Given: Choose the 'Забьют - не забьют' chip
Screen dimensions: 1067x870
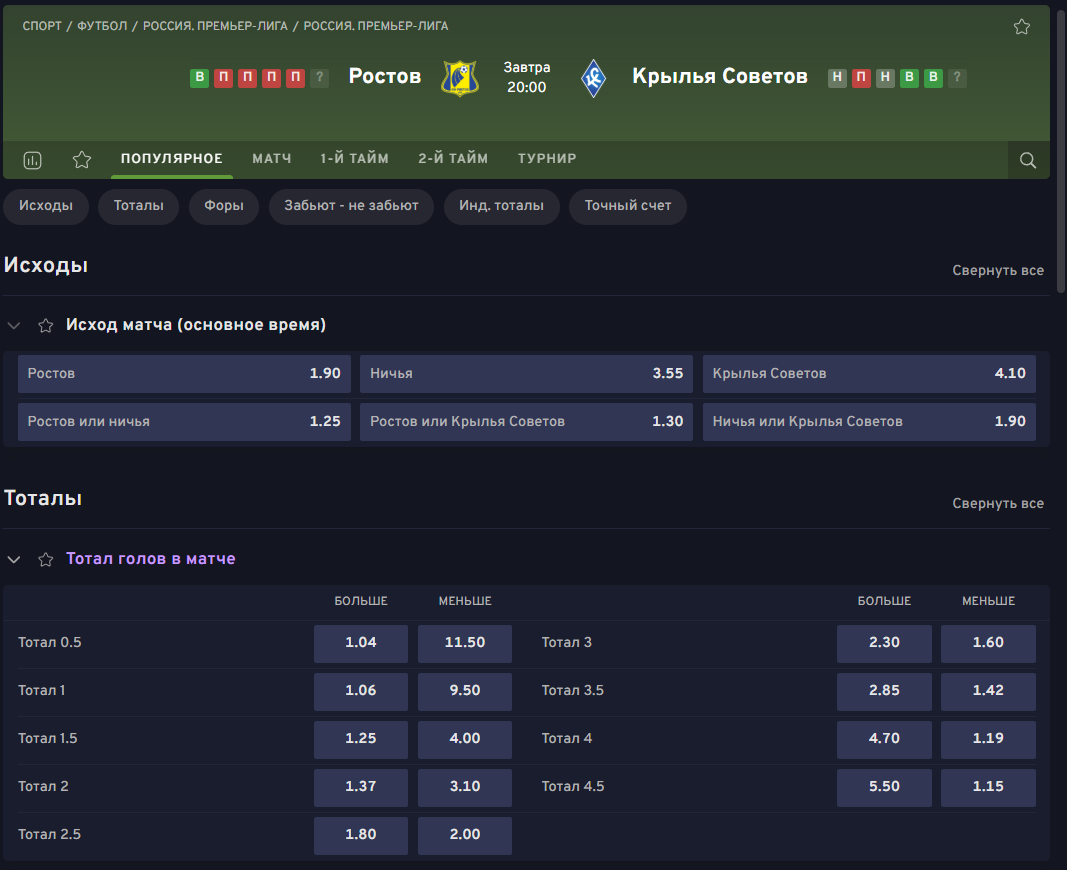Looking at the screenshot, I should [351, 206].
